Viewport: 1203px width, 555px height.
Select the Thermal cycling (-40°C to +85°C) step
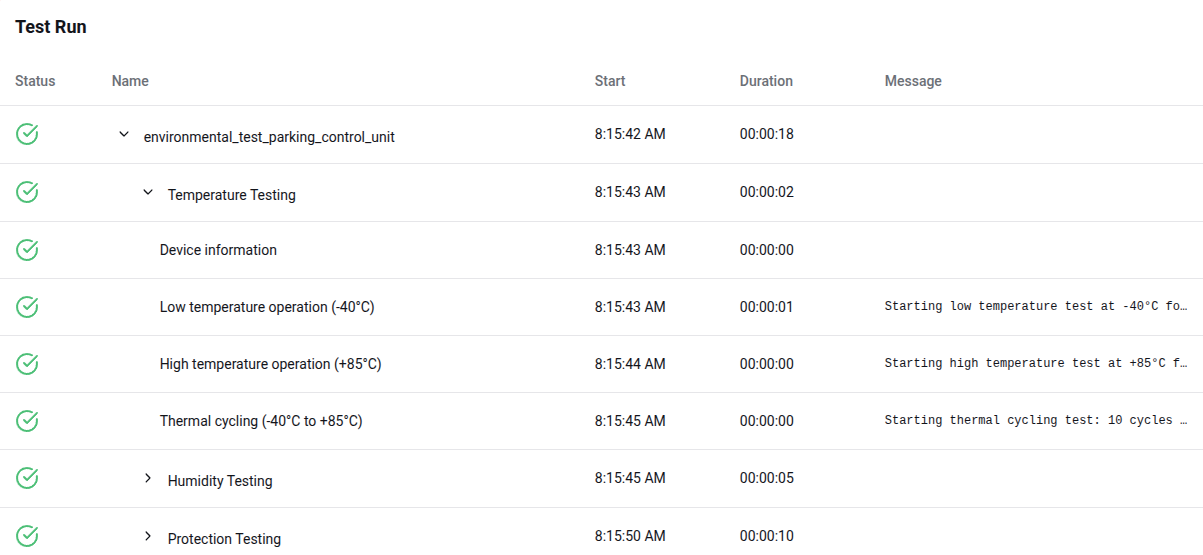coord(261,421)
